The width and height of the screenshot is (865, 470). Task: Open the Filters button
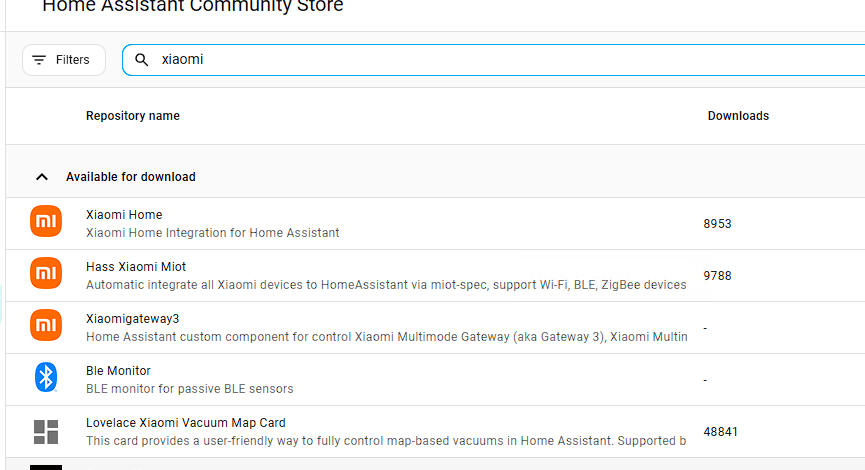coord(64,60)
